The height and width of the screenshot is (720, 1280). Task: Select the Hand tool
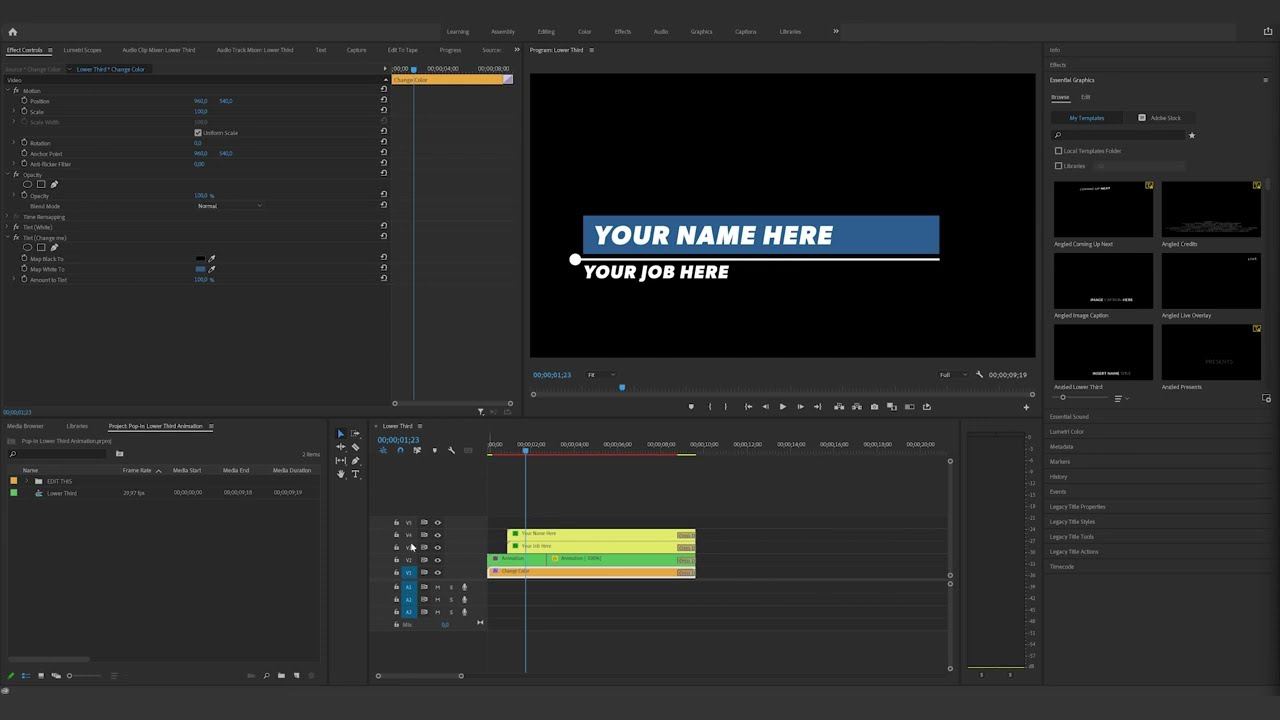pos(340,474)
